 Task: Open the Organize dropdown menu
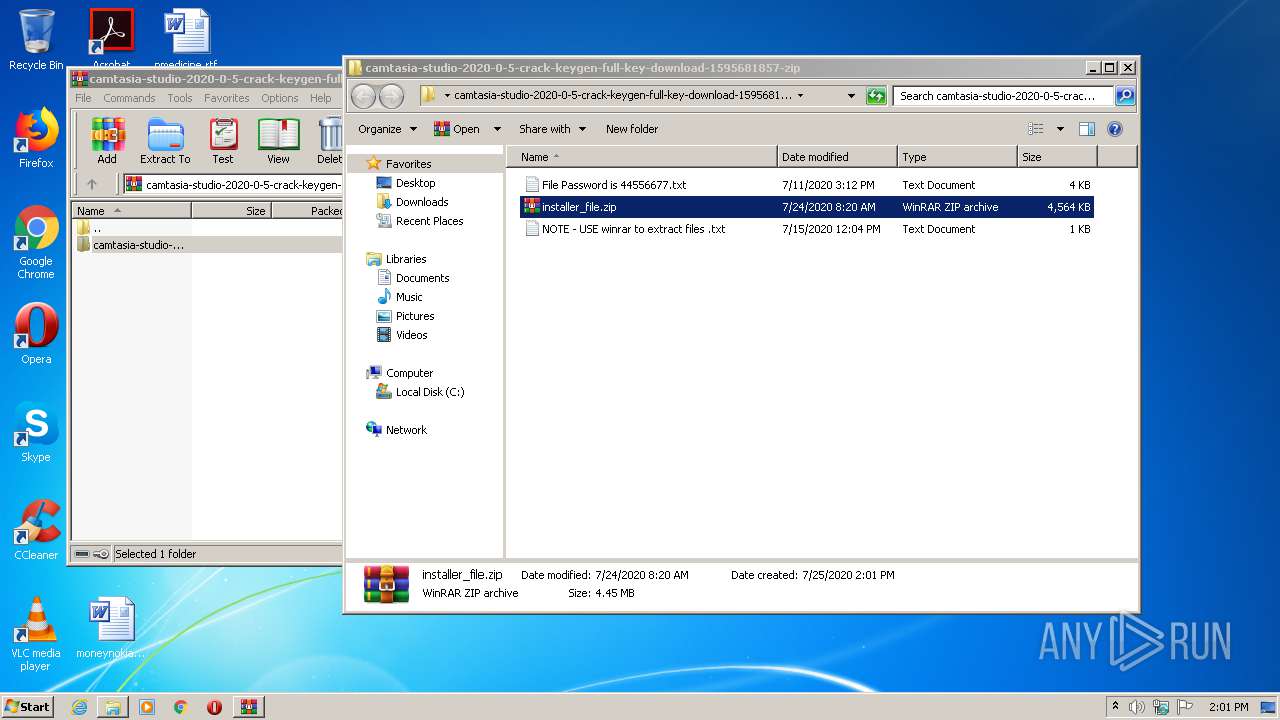pyautogui.click(x=387, y=129)
